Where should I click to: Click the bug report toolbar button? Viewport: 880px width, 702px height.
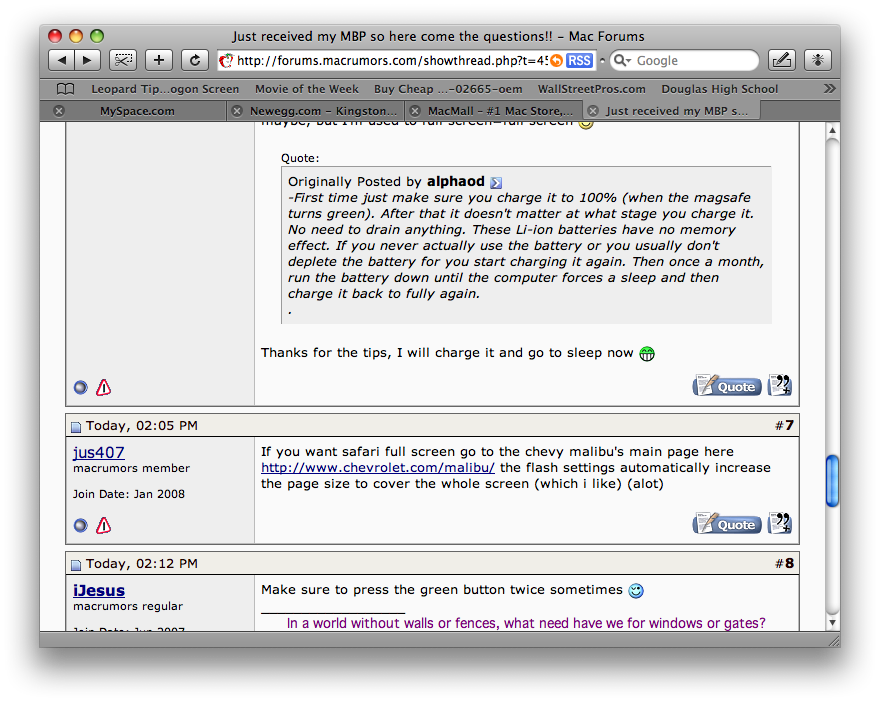pos(818,60)
